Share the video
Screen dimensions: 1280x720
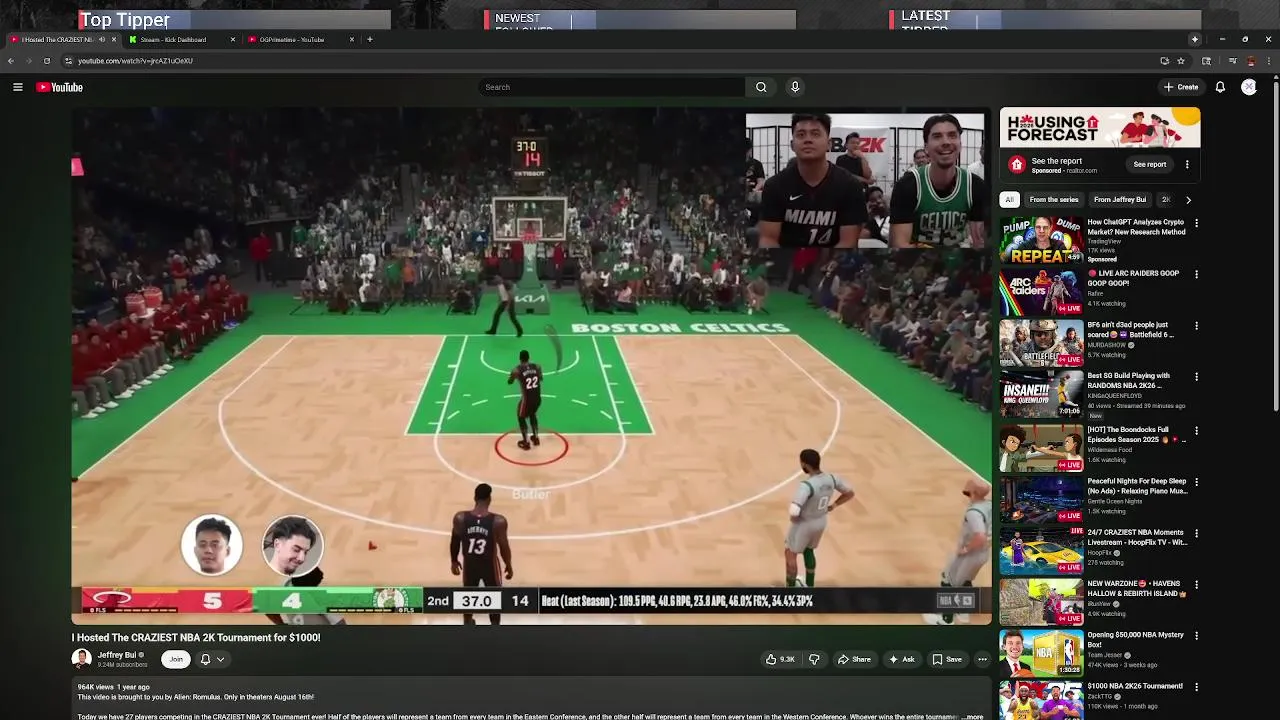pyautogui.click(x=854, y=659)
